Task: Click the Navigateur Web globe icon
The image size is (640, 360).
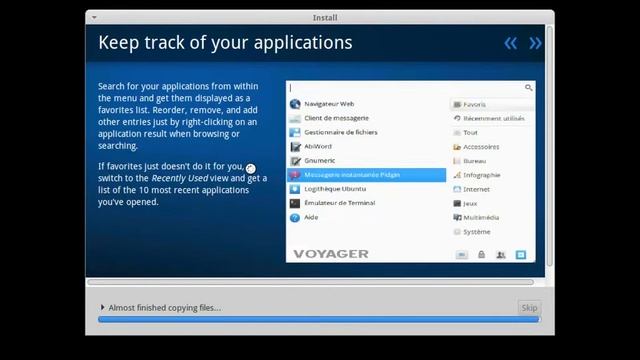Action: point(295,104)
